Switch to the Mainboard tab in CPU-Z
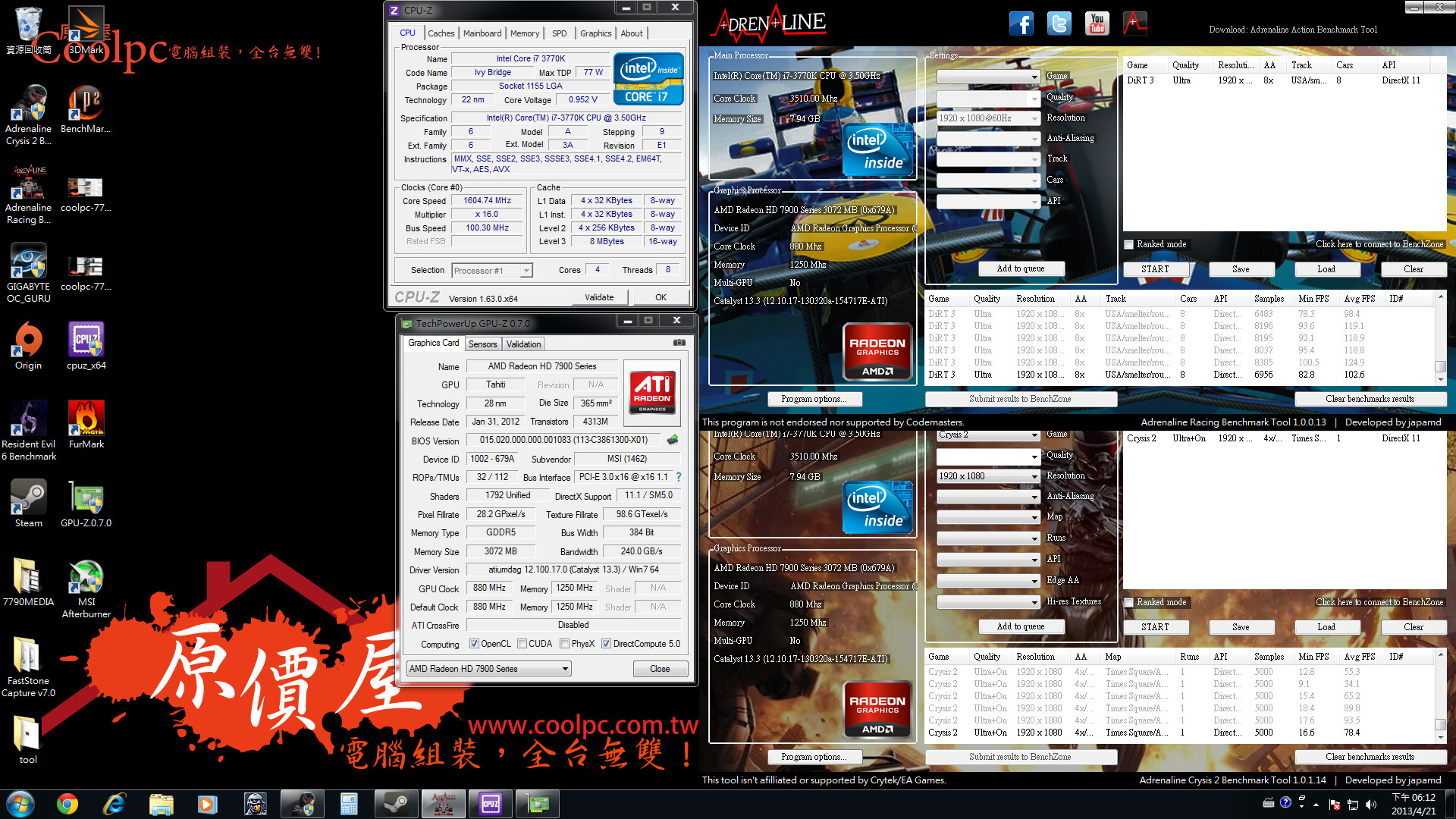 point(482,33)
